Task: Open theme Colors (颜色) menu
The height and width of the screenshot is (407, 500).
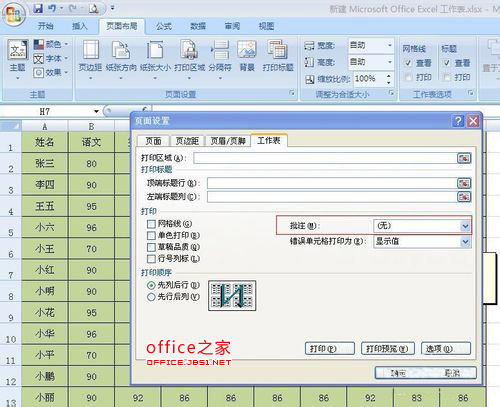Action: click(x=51, y=44)
